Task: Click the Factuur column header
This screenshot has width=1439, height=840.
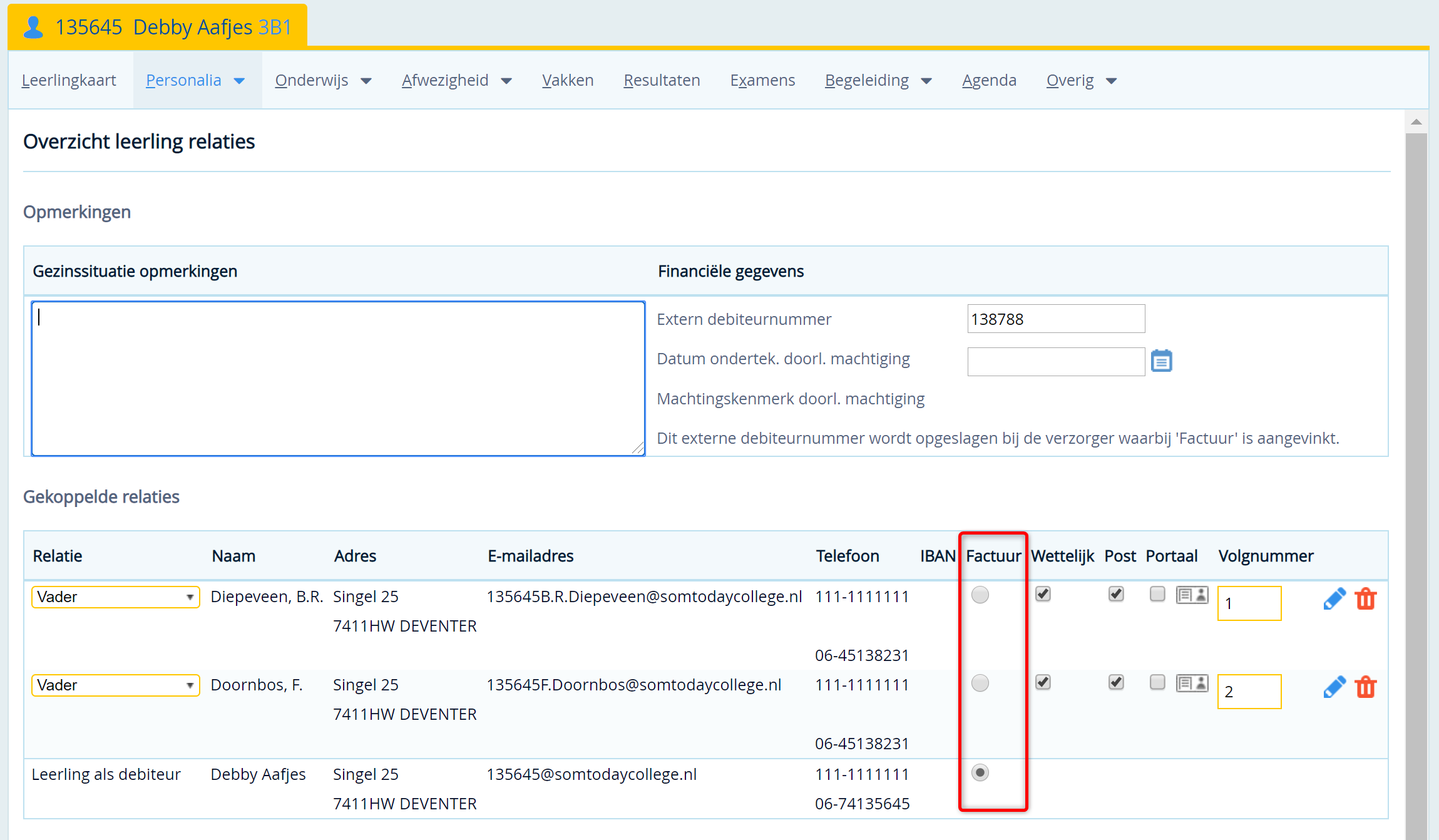Action: click(993, 556)
